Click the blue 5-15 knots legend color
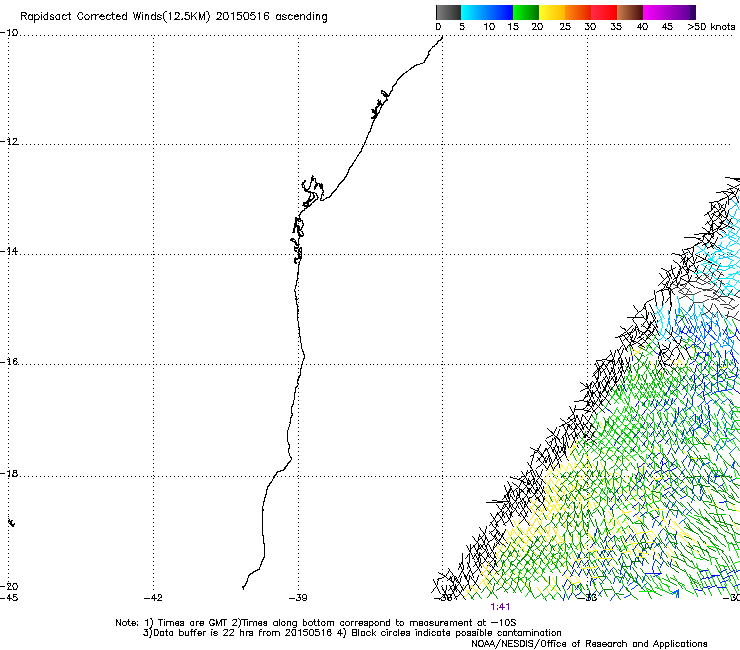This screenshot has width=740, height=650. point(487,12)
